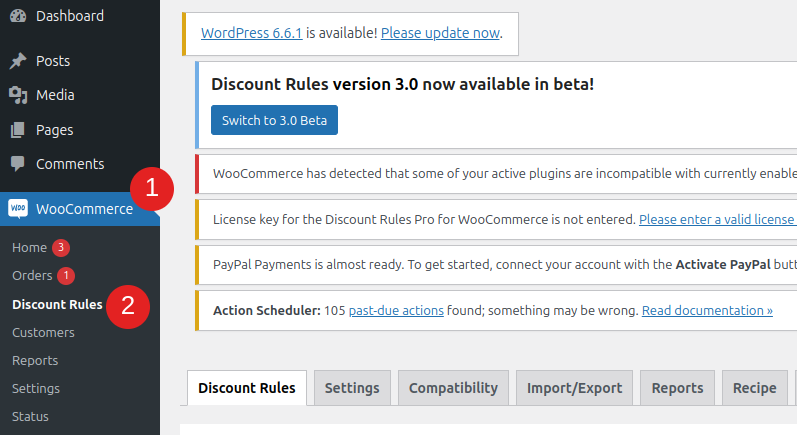
Task: Select WooCommerce menu item
Action: pos(84,209)
